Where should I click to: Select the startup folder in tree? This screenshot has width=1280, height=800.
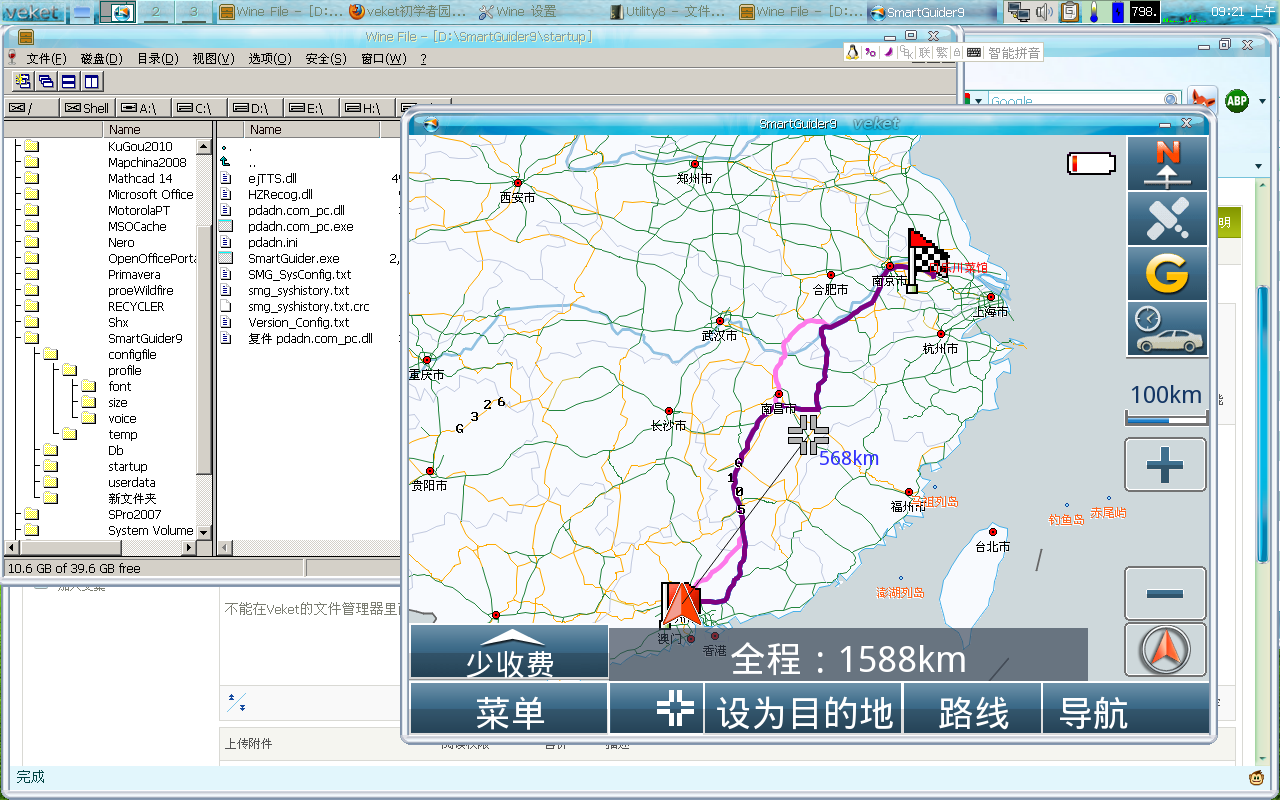127,466
